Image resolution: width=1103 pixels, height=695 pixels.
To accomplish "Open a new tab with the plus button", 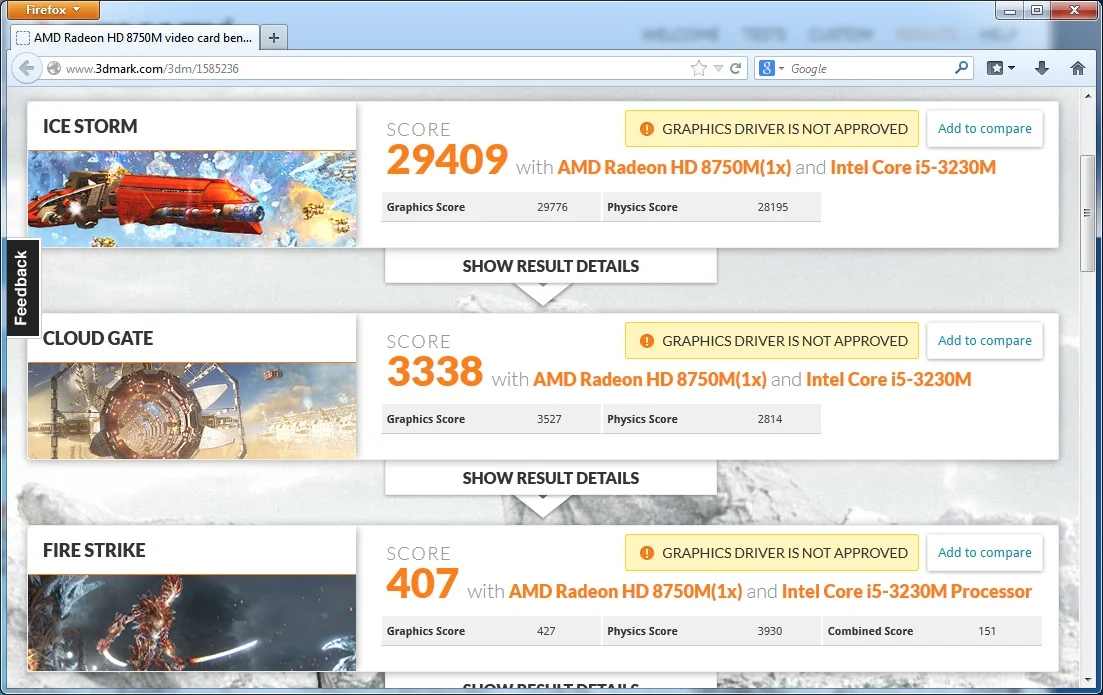I will [x=274, y=38].
